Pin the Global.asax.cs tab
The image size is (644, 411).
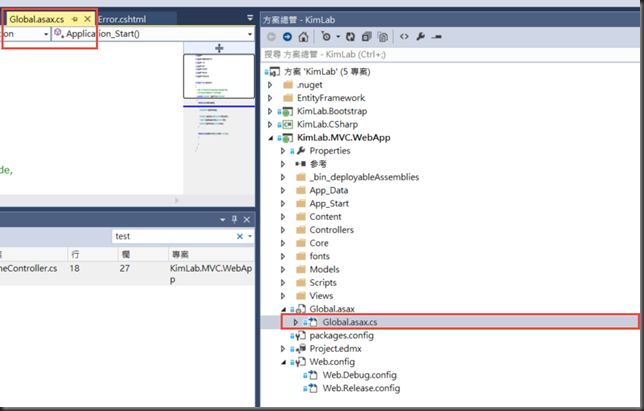tap(75, 19)
